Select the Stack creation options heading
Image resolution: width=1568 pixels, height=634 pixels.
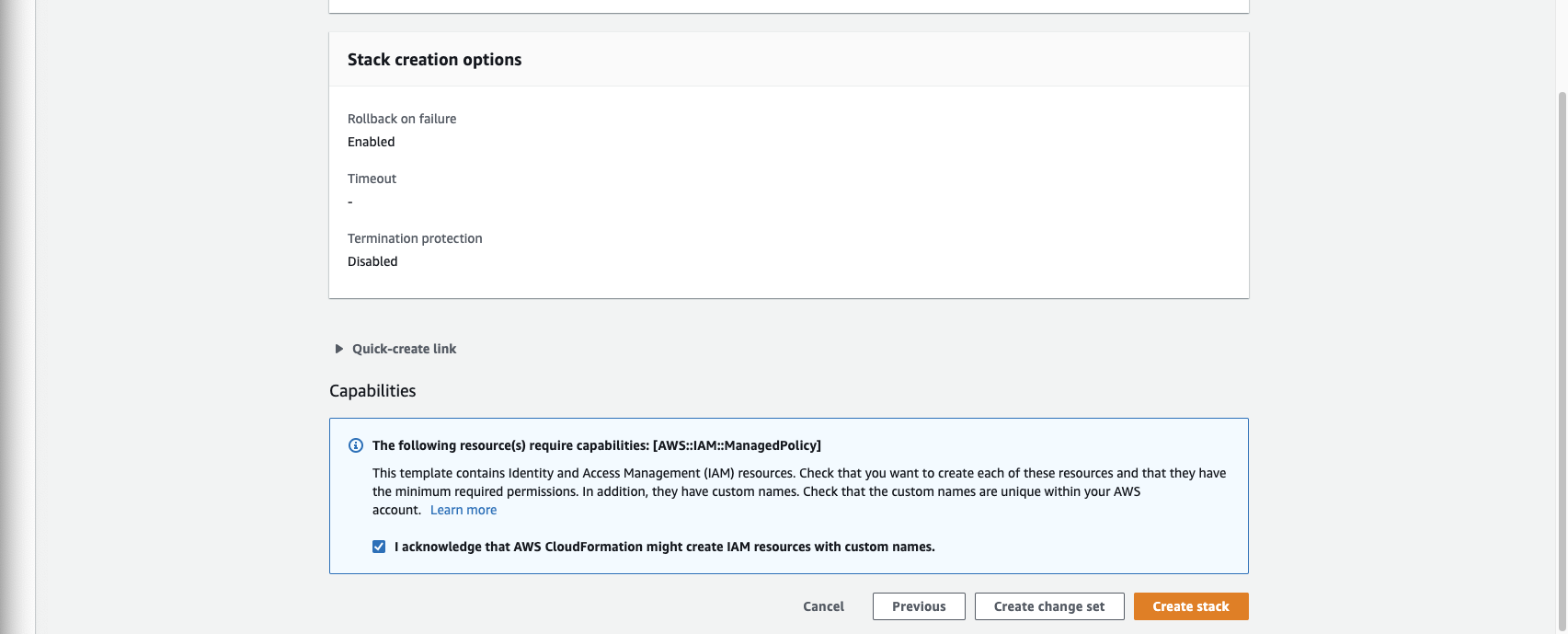[434, 60]
